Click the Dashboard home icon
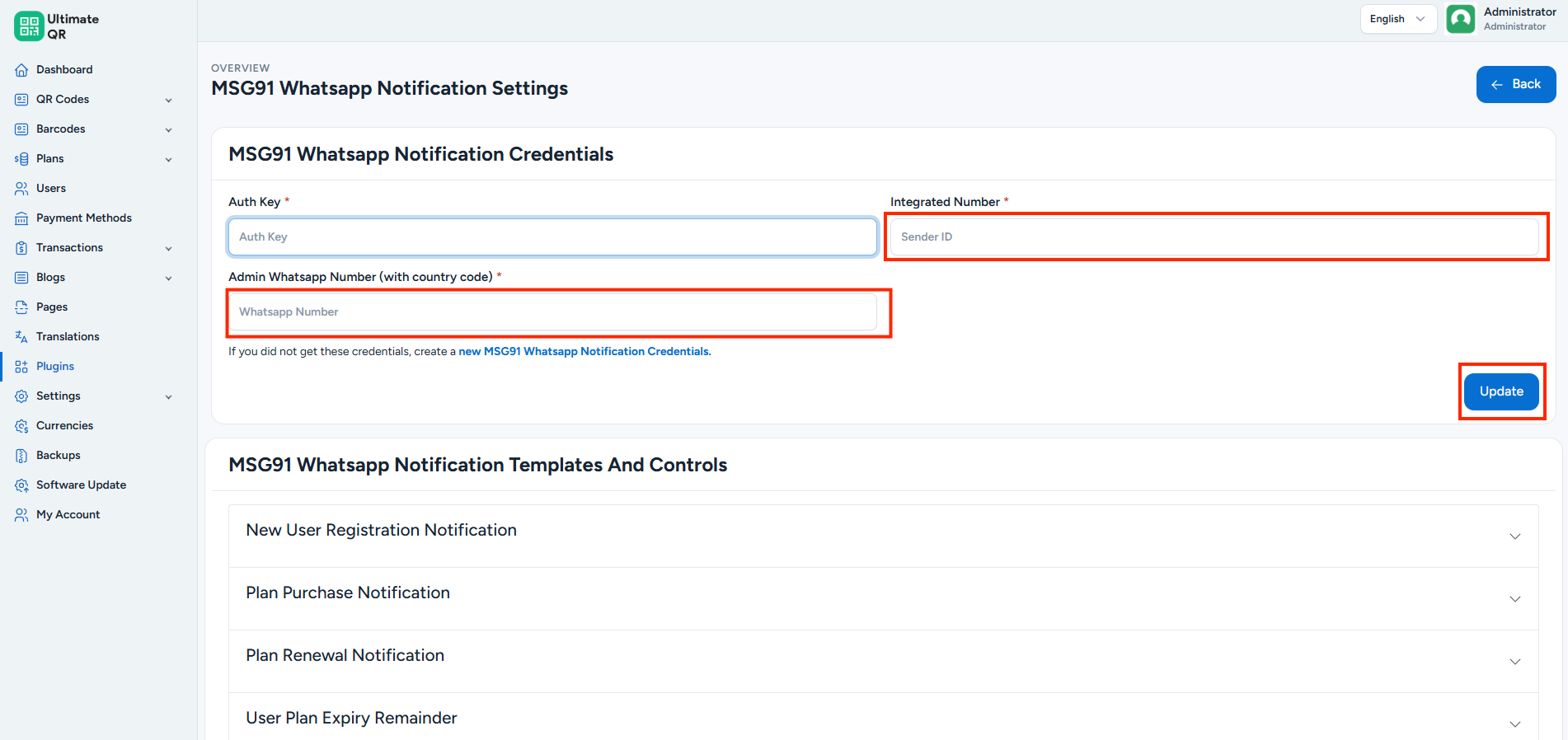 coord(21,70)
